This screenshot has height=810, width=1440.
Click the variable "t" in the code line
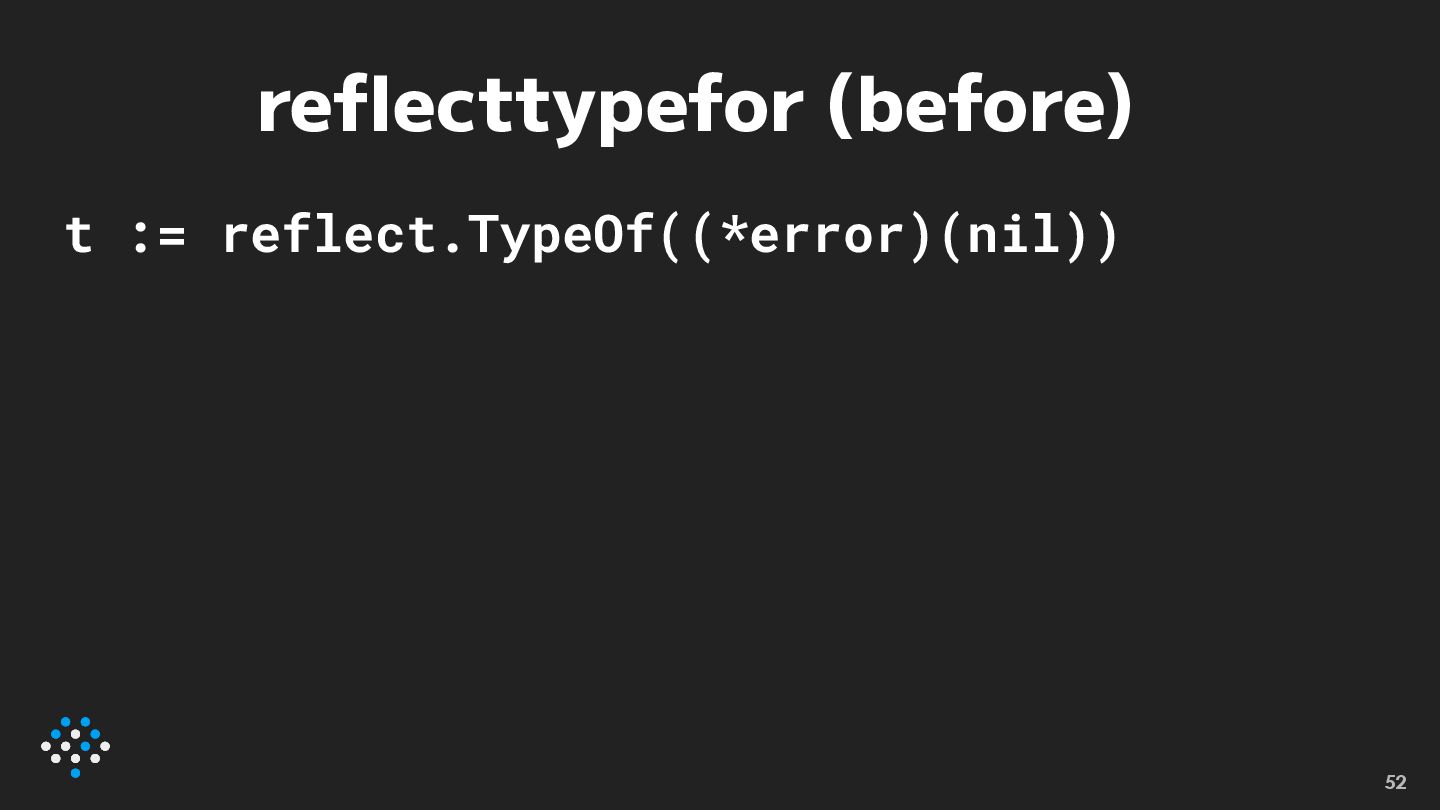[x=79, y=236]
